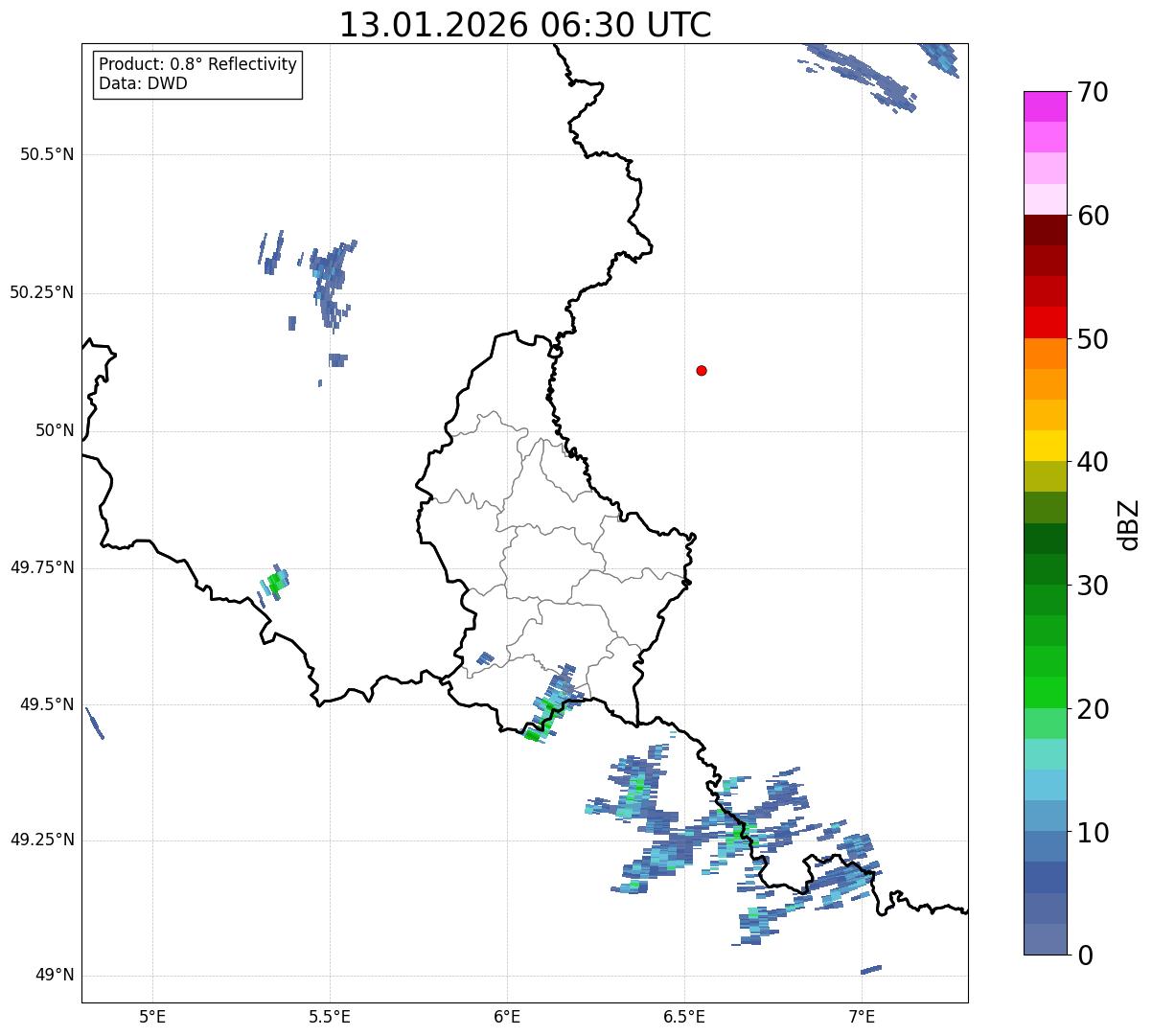Click the yellow colorbar segment at 40
The height and width of the screenshot is (1036, 1152).
(x=1045, y=446)
